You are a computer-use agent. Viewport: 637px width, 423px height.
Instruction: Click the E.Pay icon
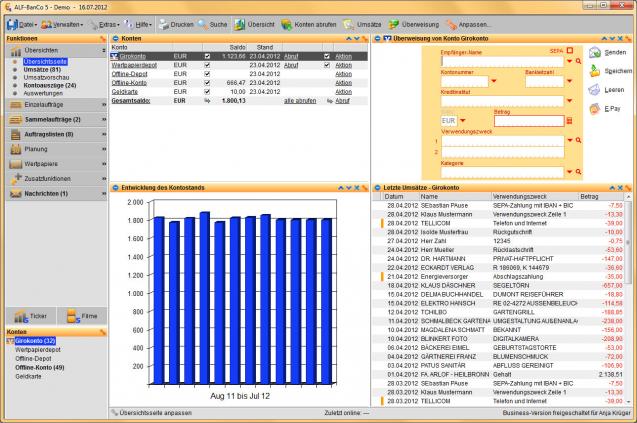tap(595, 108)
